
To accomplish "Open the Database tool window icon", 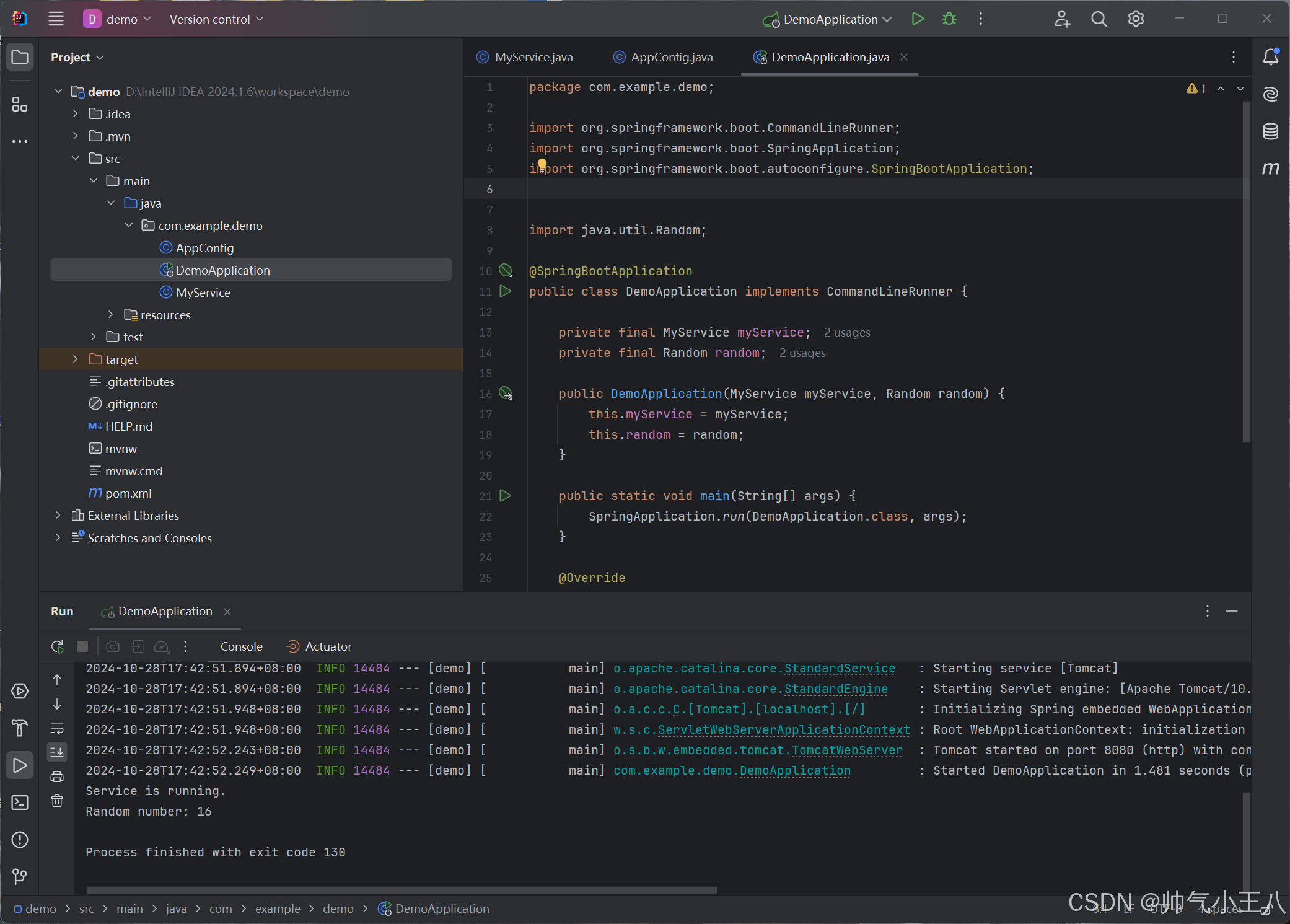I will (x=1270, y=131).
